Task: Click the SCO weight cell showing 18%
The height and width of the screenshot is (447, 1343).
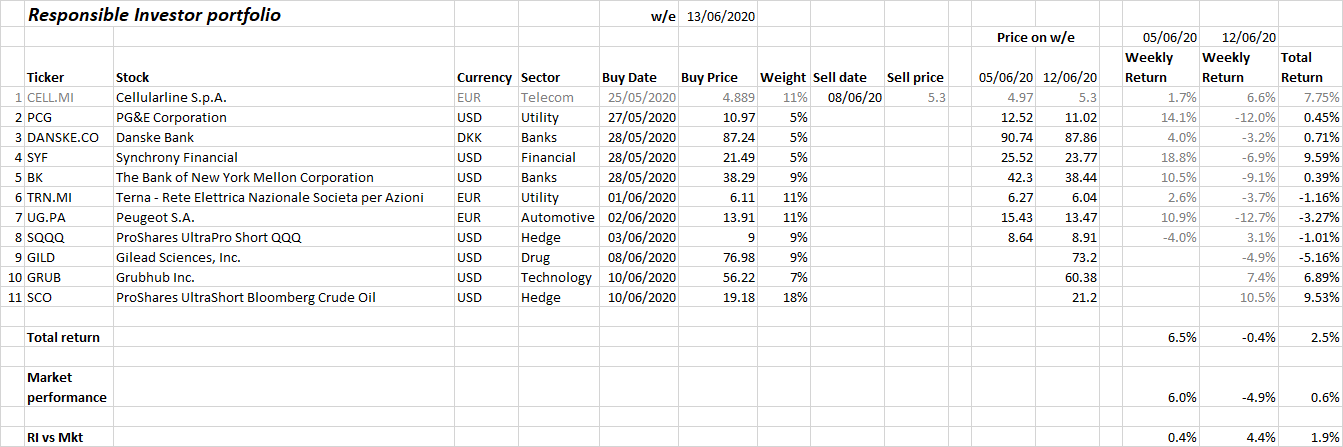Action: coord(793,297)
